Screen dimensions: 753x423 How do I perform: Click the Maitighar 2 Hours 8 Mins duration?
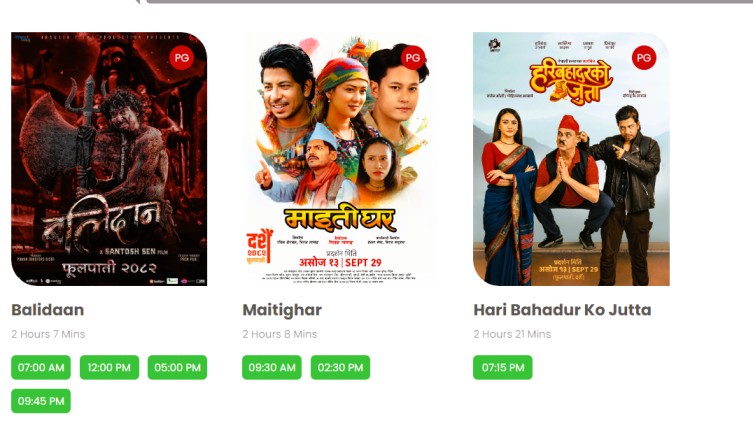click(x=279, y=334)
